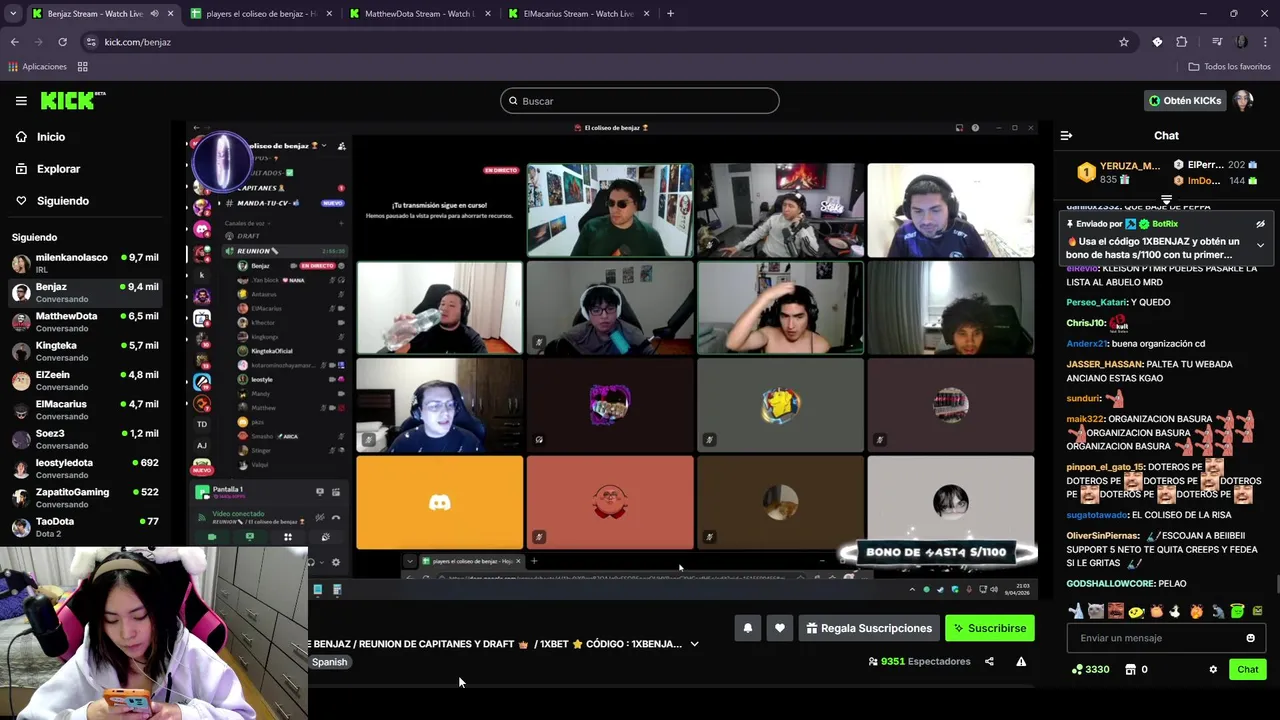The width and height of the screenshot is (1280, 720).
Task: Expand the pinned BotRix message
Action: (x=1260, y=245)
